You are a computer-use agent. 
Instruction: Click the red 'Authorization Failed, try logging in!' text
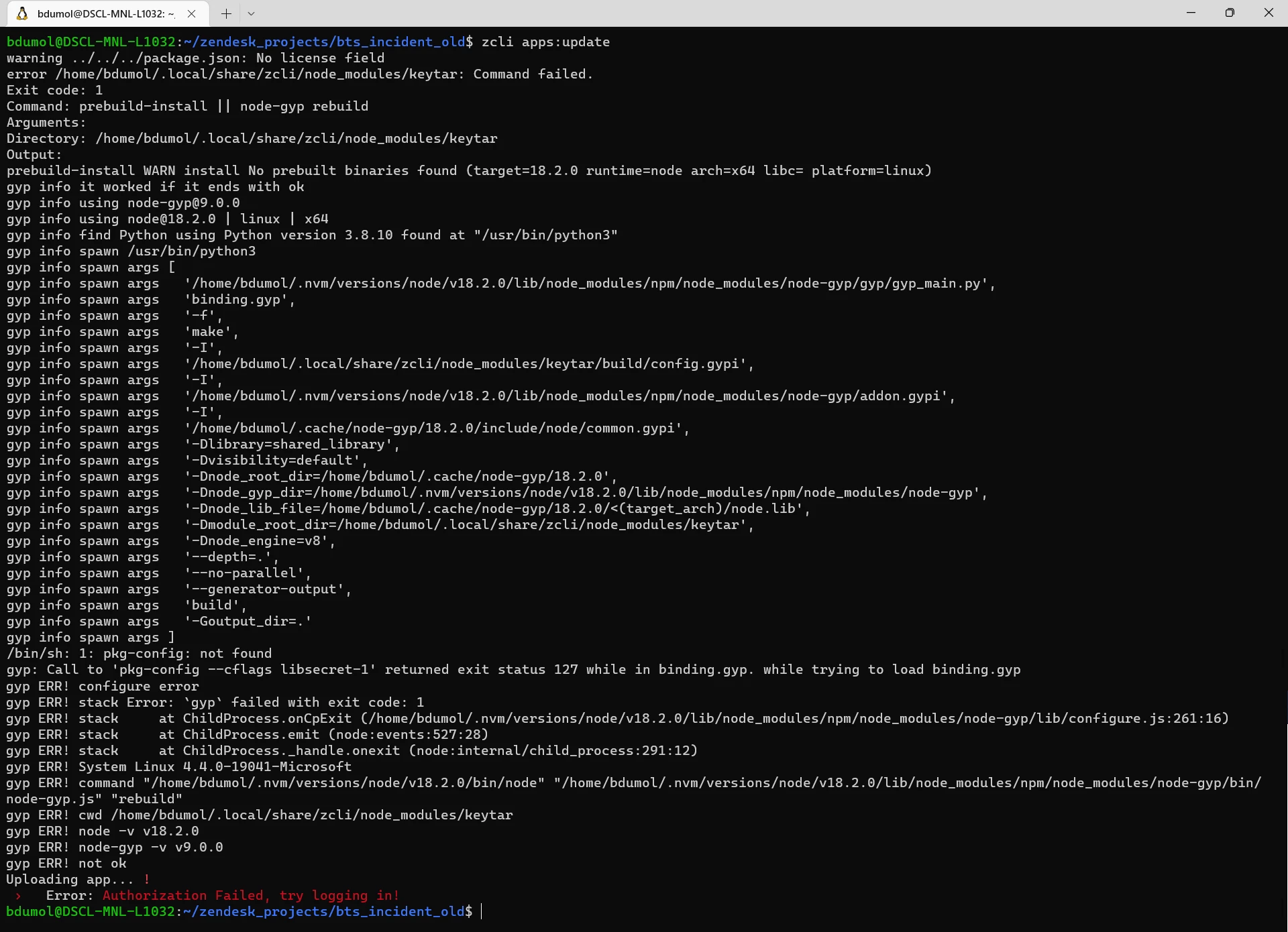click(x=250, y=895)
